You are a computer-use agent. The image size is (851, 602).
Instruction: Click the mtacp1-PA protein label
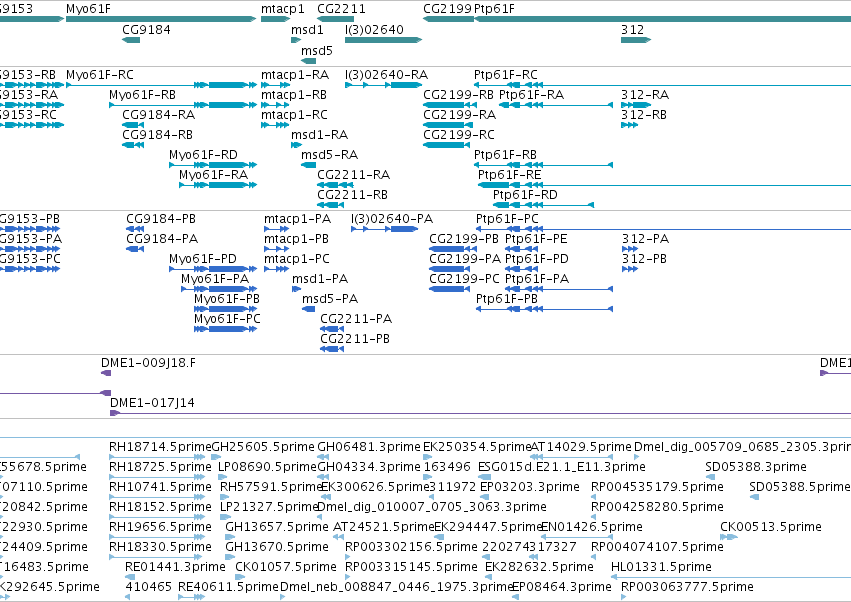click(297, 219)
